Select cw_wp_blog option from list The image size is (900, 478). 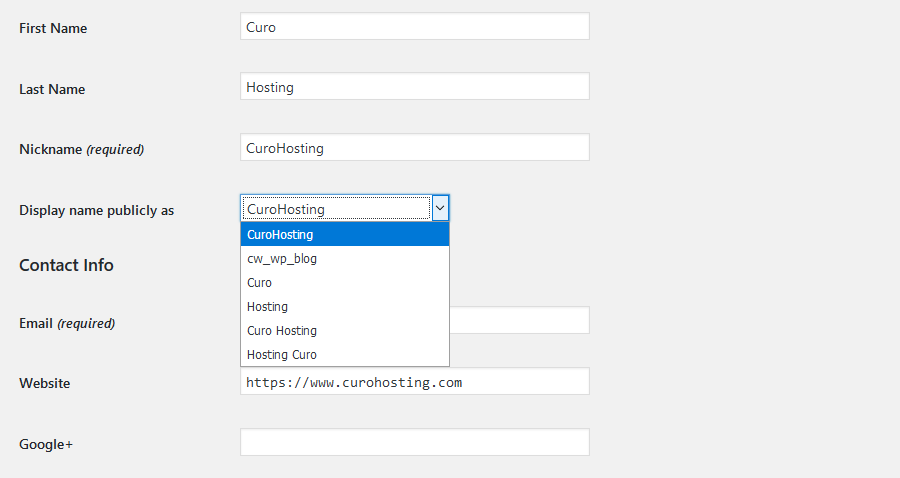345,258
